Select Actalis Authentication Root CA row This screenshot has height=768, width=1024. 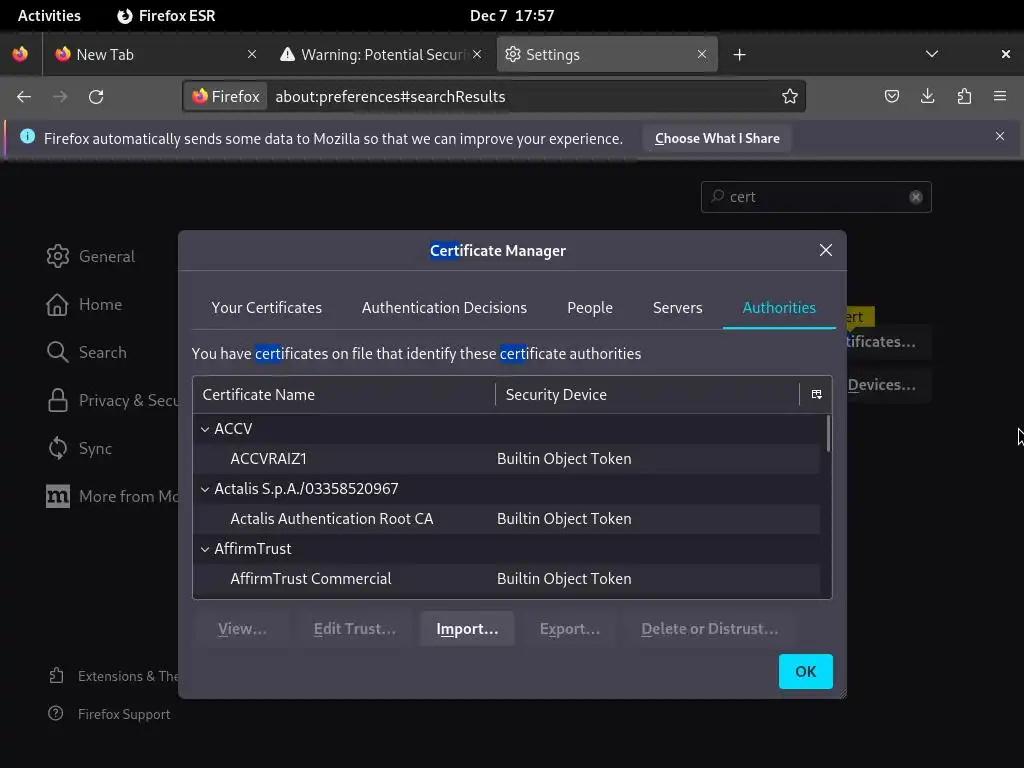[506, 519]
